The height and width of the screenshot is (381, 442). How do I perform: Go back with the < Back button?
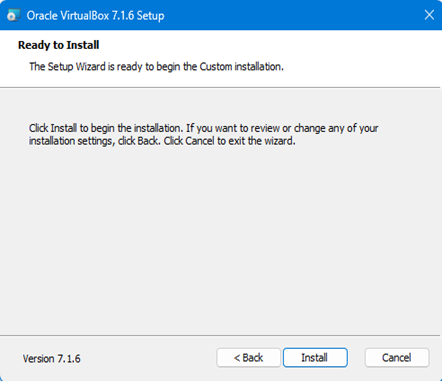[248, 358]
